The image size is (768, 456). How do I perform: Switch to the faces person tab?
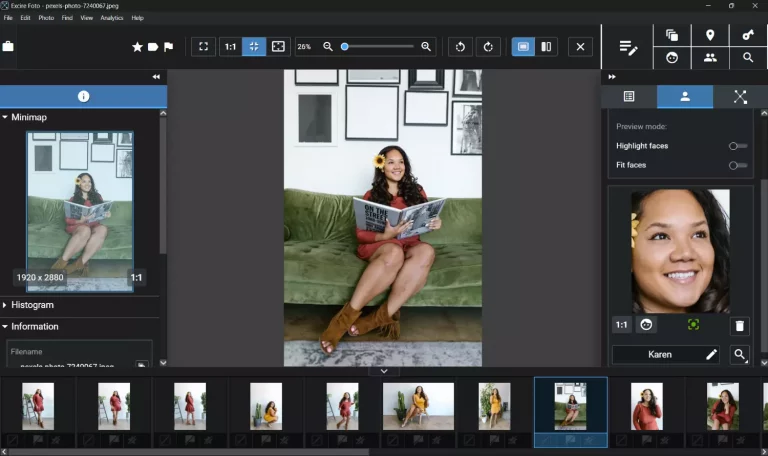pyautogui.click(x=684, y=97)
